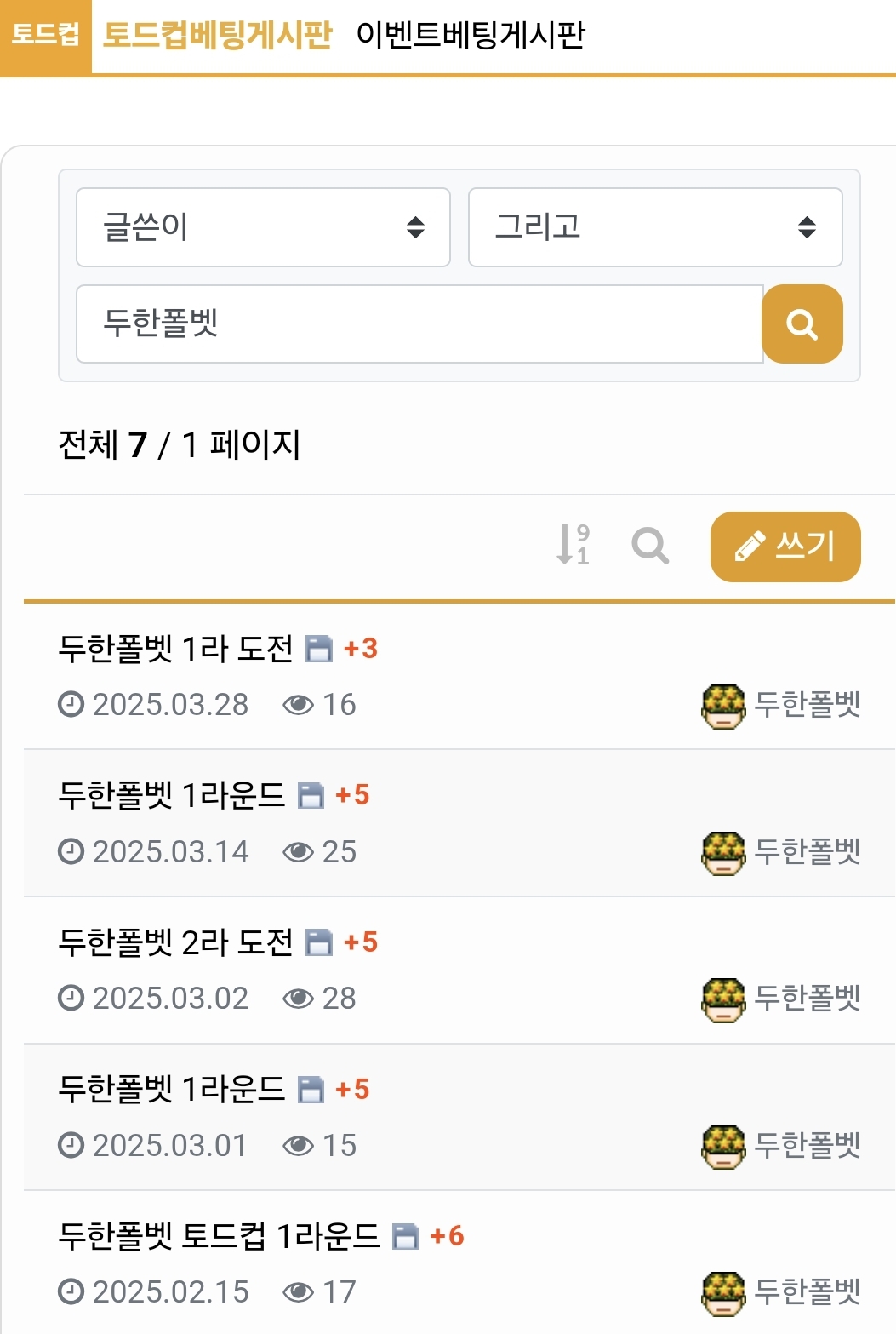
Task: Click save icon beside 두한폴벳 1라 도전
Action: pyautogui.click(x=319, y=649)
